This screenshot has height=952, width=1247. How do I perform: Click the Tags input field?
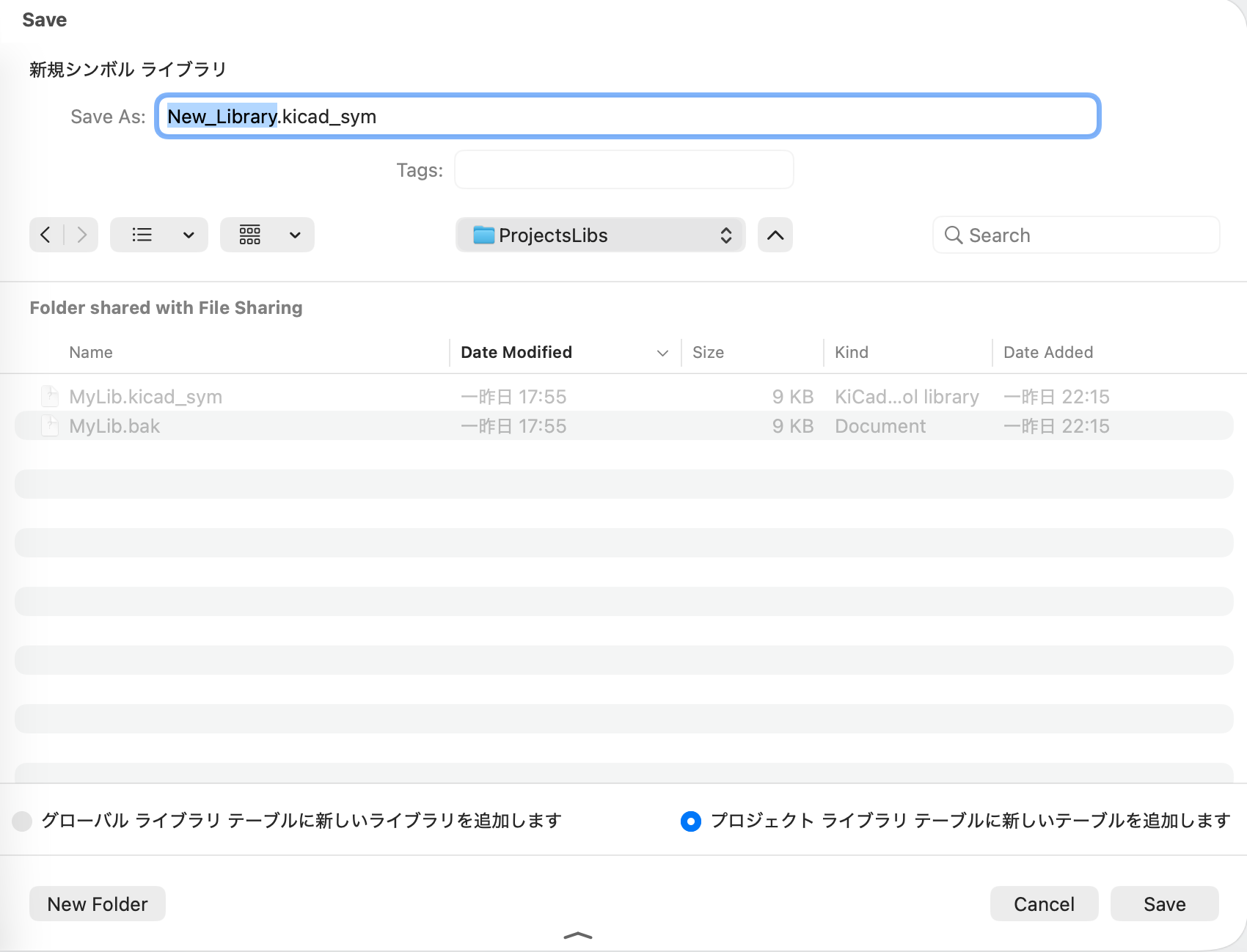624,169
